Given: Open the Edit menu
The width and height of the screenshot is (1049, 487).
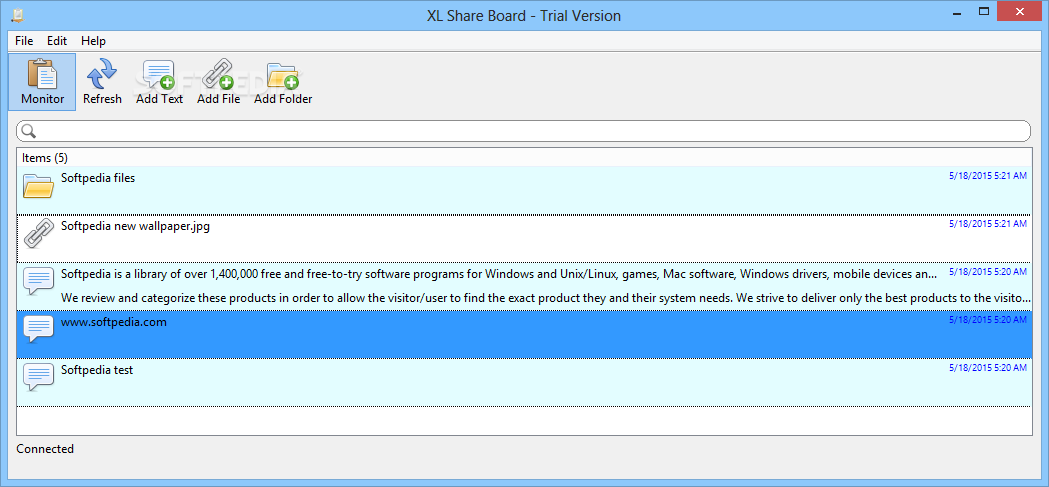Looking at the screenshot, I should coord(57,41).
